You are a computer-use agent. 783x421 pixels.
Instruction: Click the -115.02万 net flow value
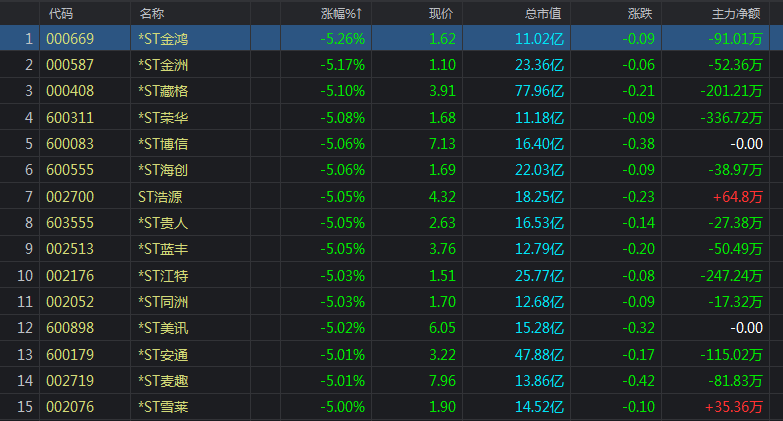tap(732, 355)
